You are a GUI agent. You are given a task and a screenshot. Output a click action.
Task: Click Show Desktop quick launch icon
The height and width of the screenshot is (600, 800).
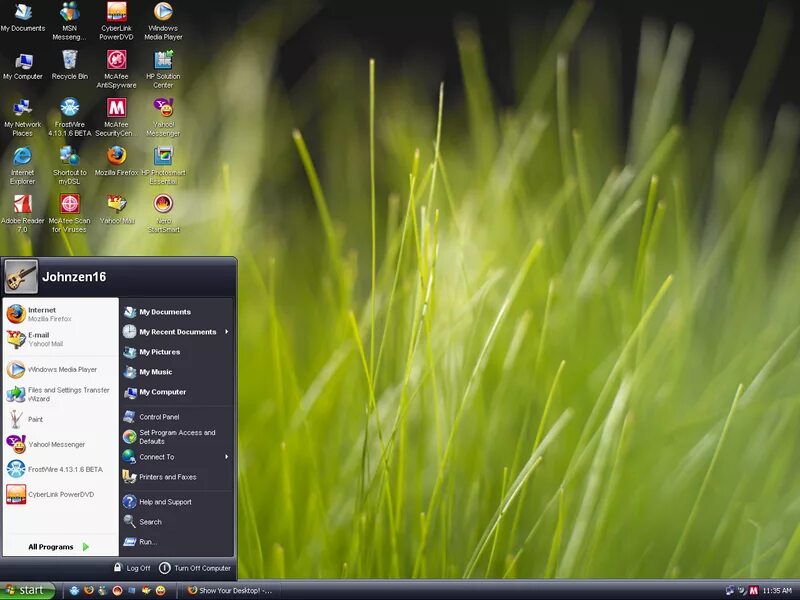pos(132,590)
